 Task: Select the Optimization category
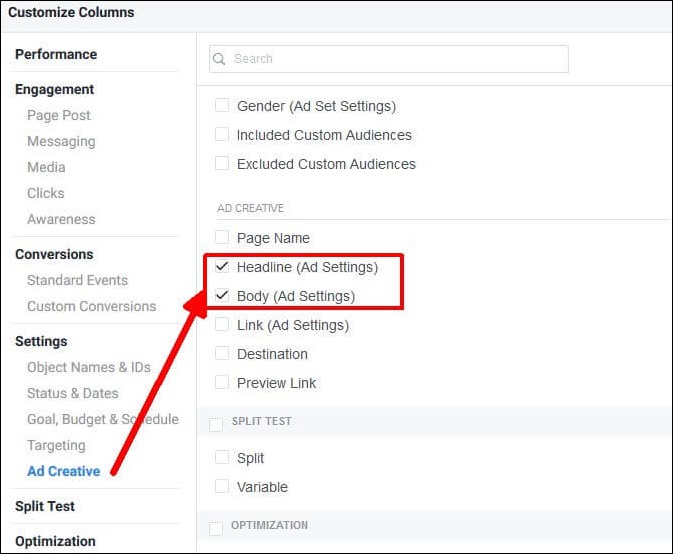[x=55, y=542]
